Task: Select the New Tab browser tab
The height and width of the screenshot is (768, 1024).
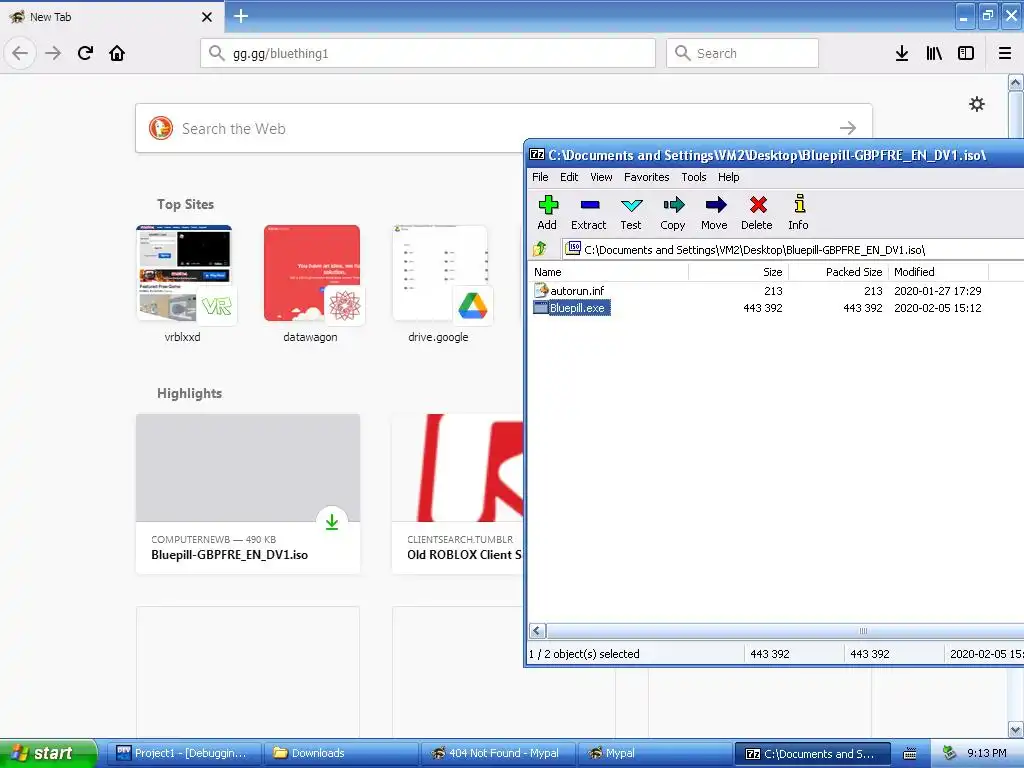Action: [x=111, y=16]
